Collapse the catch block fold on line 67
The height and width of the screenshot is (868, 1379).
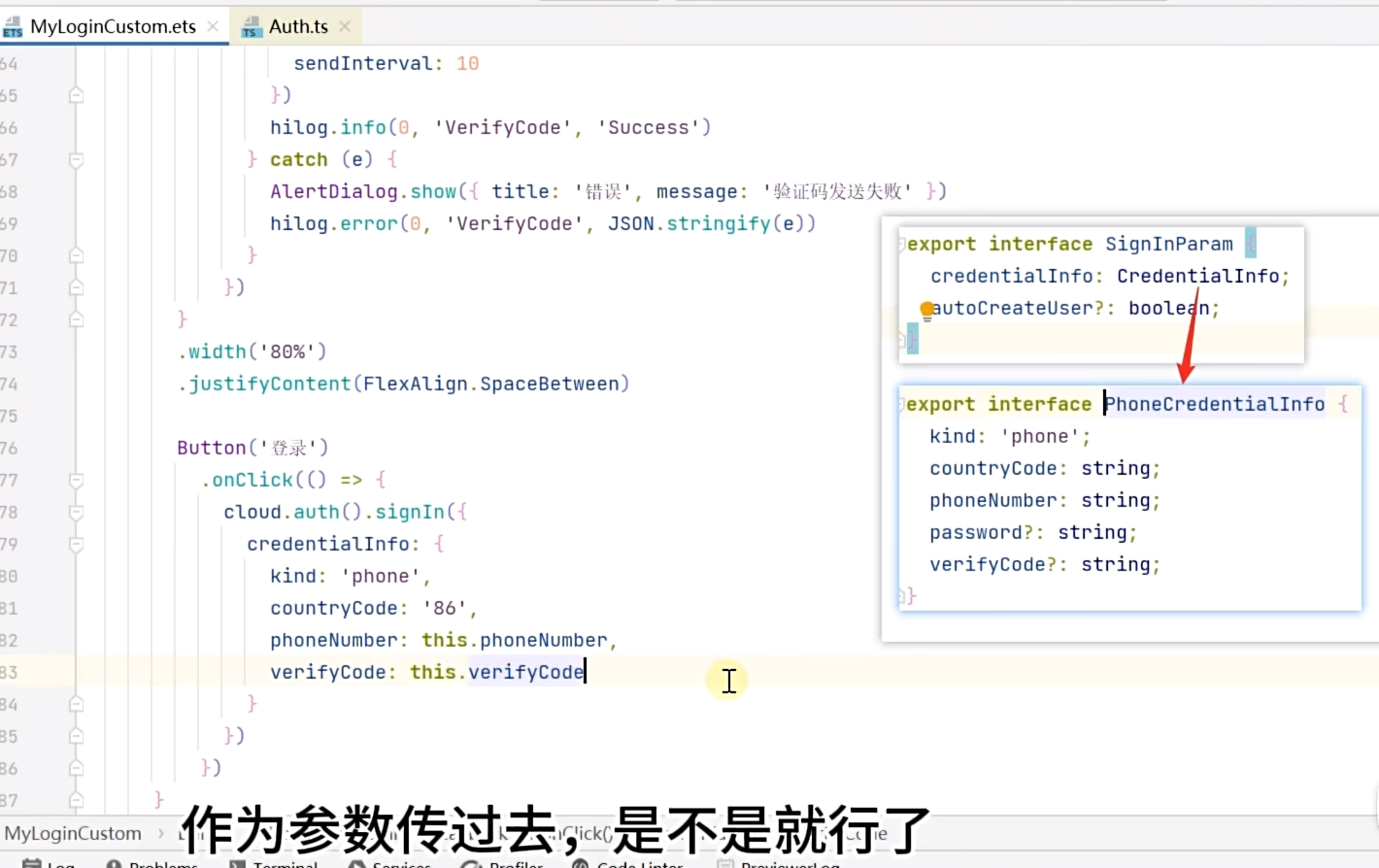tap(76, 159)
